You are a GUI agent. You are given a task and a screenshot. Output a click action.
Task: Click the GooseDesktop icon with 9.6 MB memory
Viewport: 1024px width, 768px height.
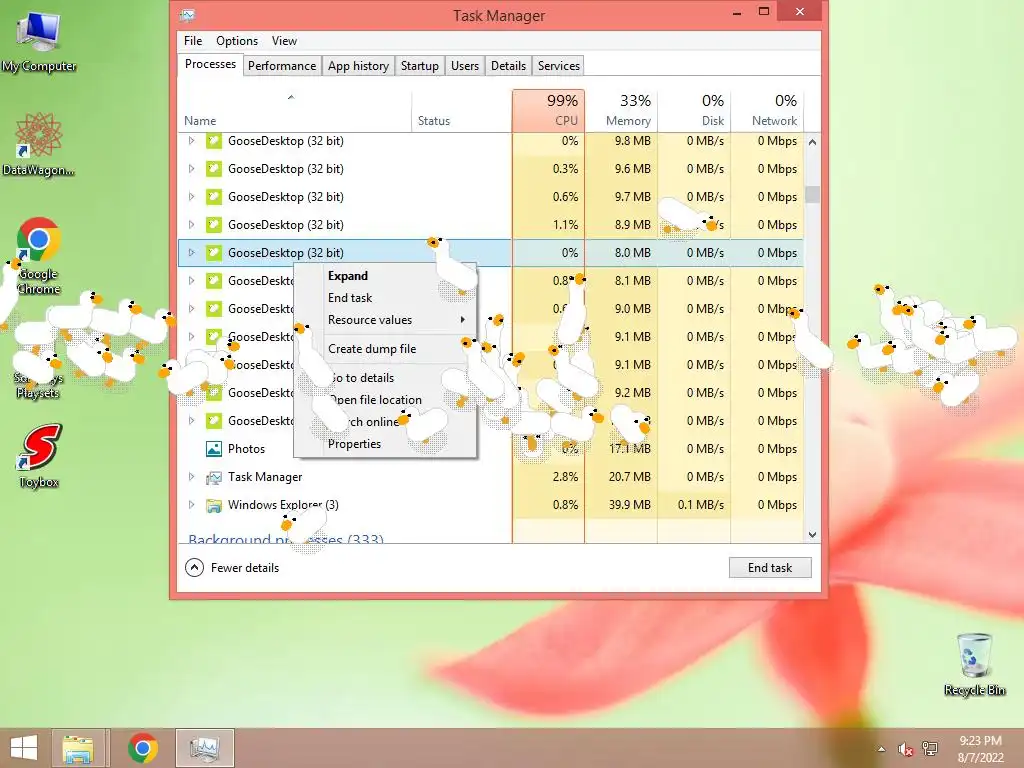pyautogui.click(x=214, y=169)
